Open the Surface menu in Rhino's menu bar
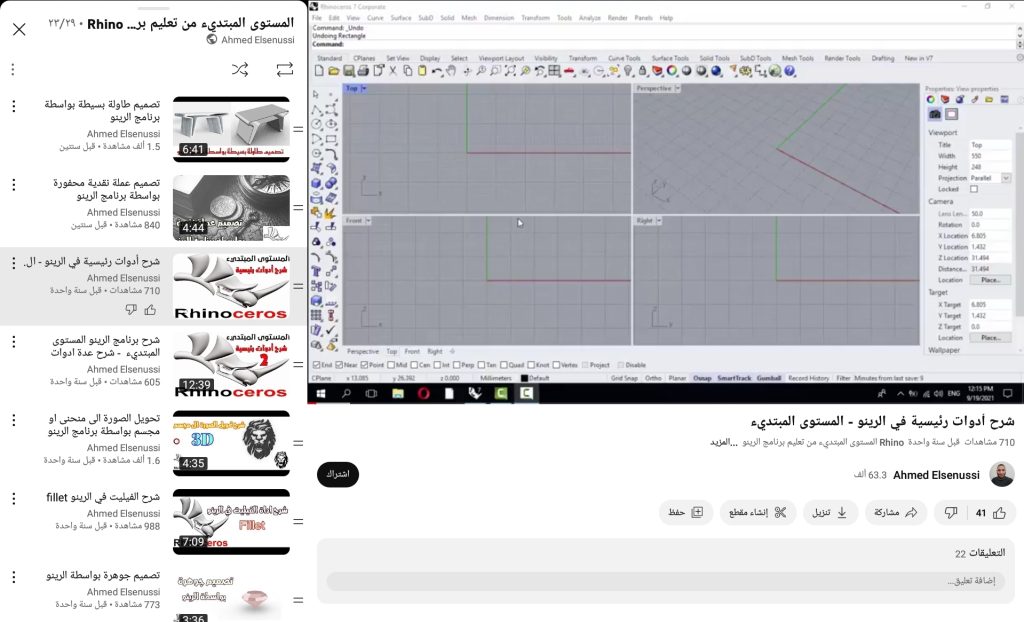The height and width of the screenshot is (622, 1024). click(x=400, y=17)
